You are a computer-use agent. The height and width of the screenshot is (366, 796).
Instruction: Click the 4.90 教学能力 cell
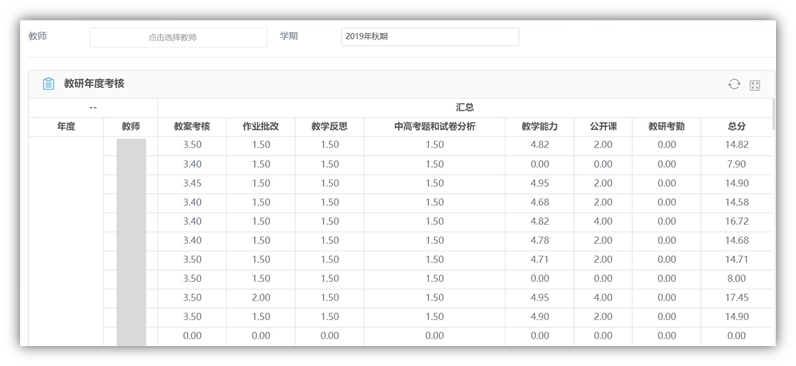pos(540,316)
